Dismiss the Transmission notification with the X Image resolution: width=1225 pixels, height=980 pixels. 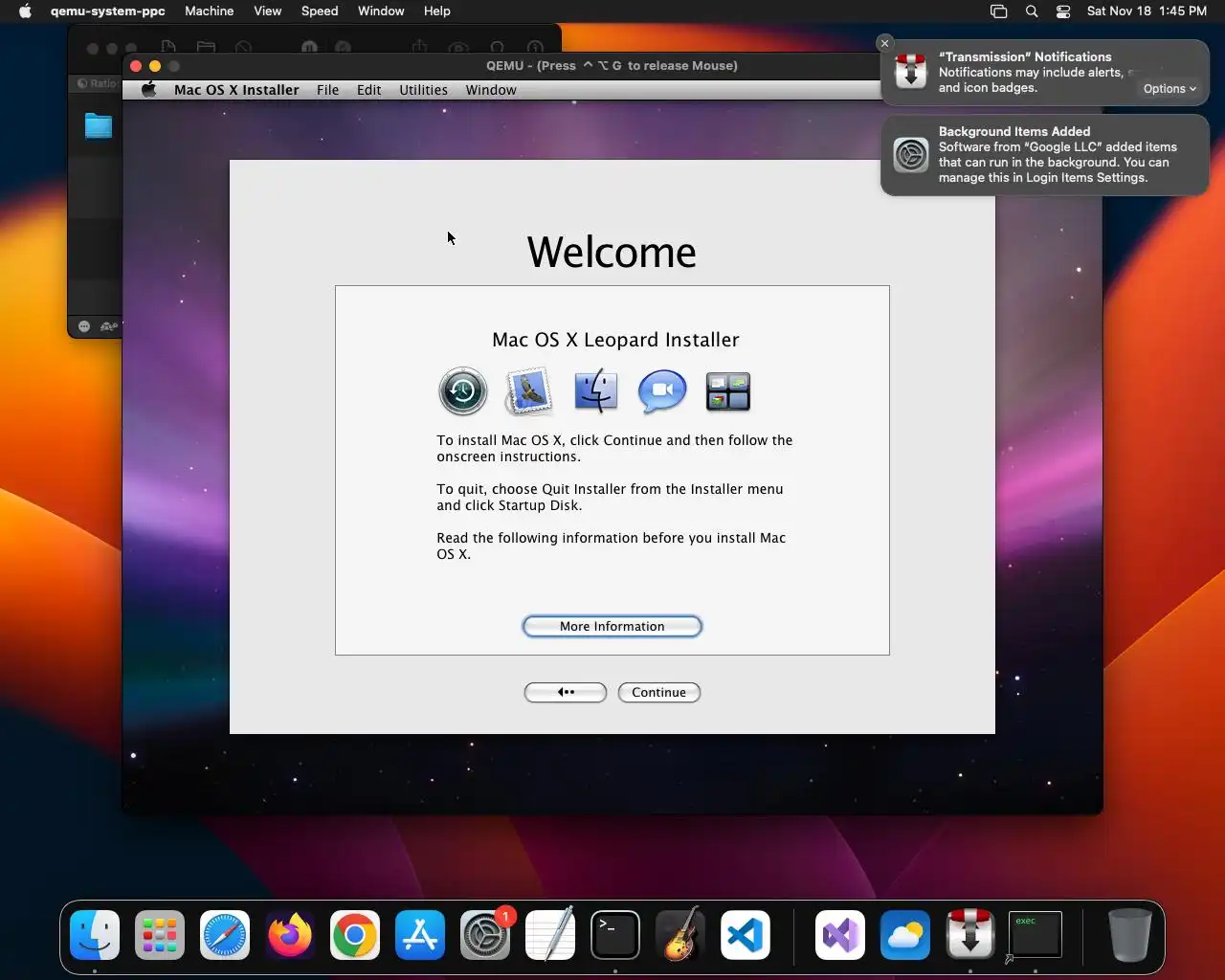[885, 43]
